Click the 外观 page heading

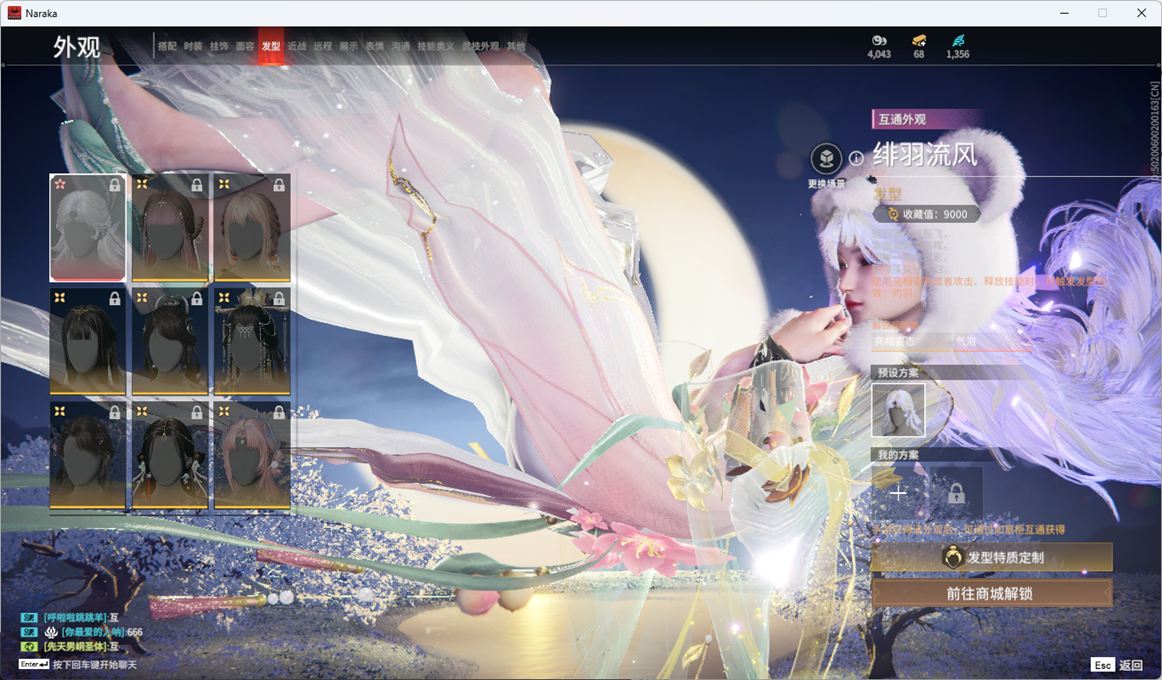(x=76, y=47)
